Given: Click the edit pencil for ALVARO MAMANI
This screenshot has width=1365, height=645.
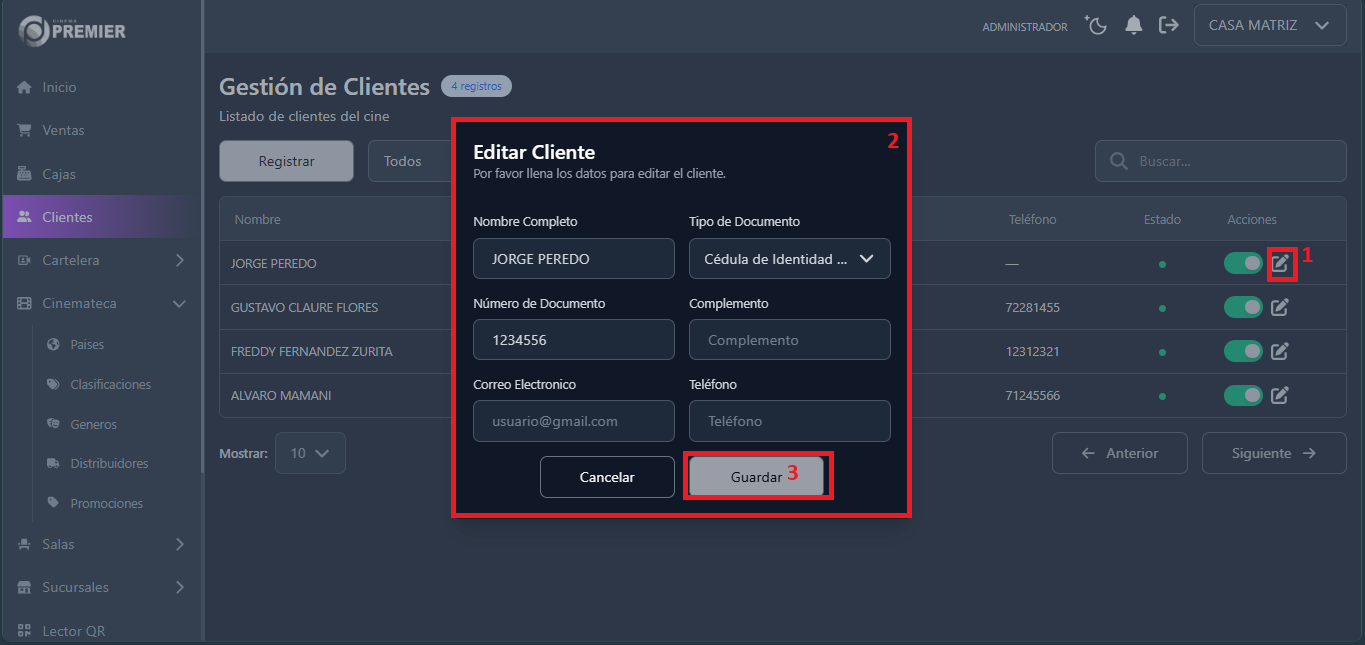Looking at the screenshot, I should tap(1279, 395).
